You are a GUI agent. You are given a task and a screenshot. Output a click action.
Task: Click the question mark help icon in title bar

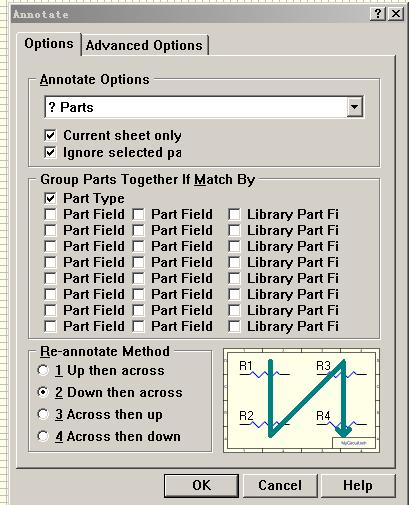378,14
